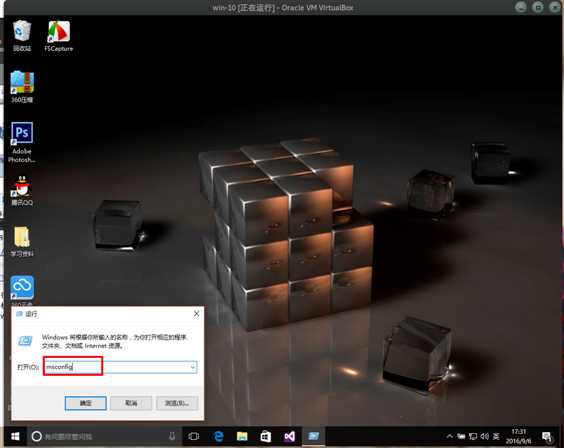
Task: Open Visual Studio from the taskbar
Action: pyautogui.click(x=290, y=436)
